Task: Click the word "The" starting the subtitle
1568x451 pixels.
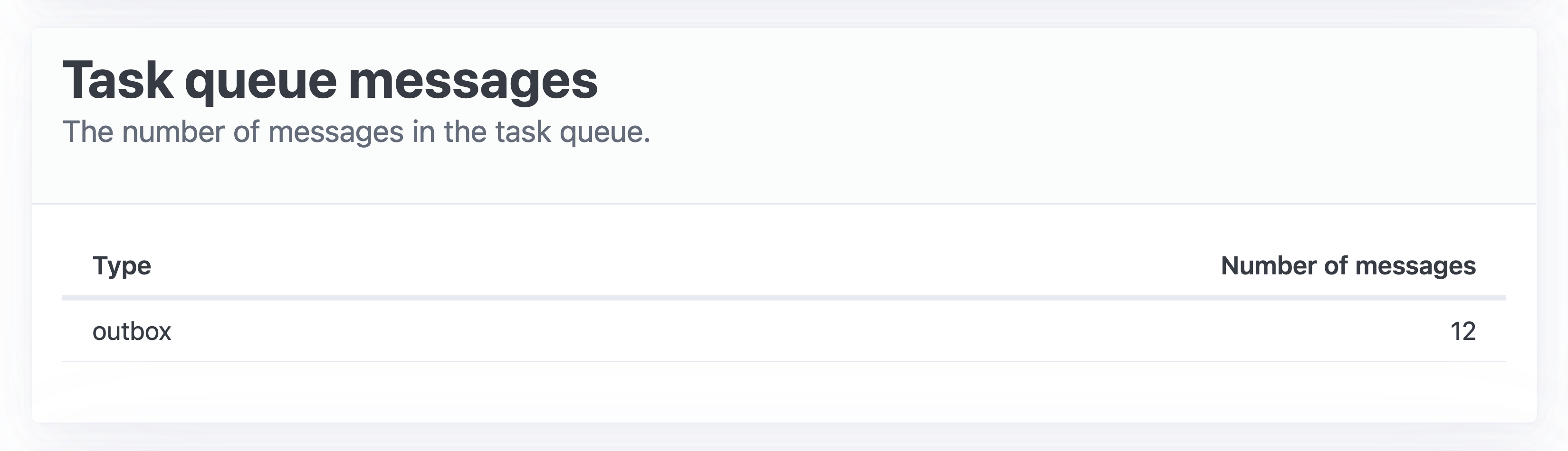Action: click(x=87, y=132)
